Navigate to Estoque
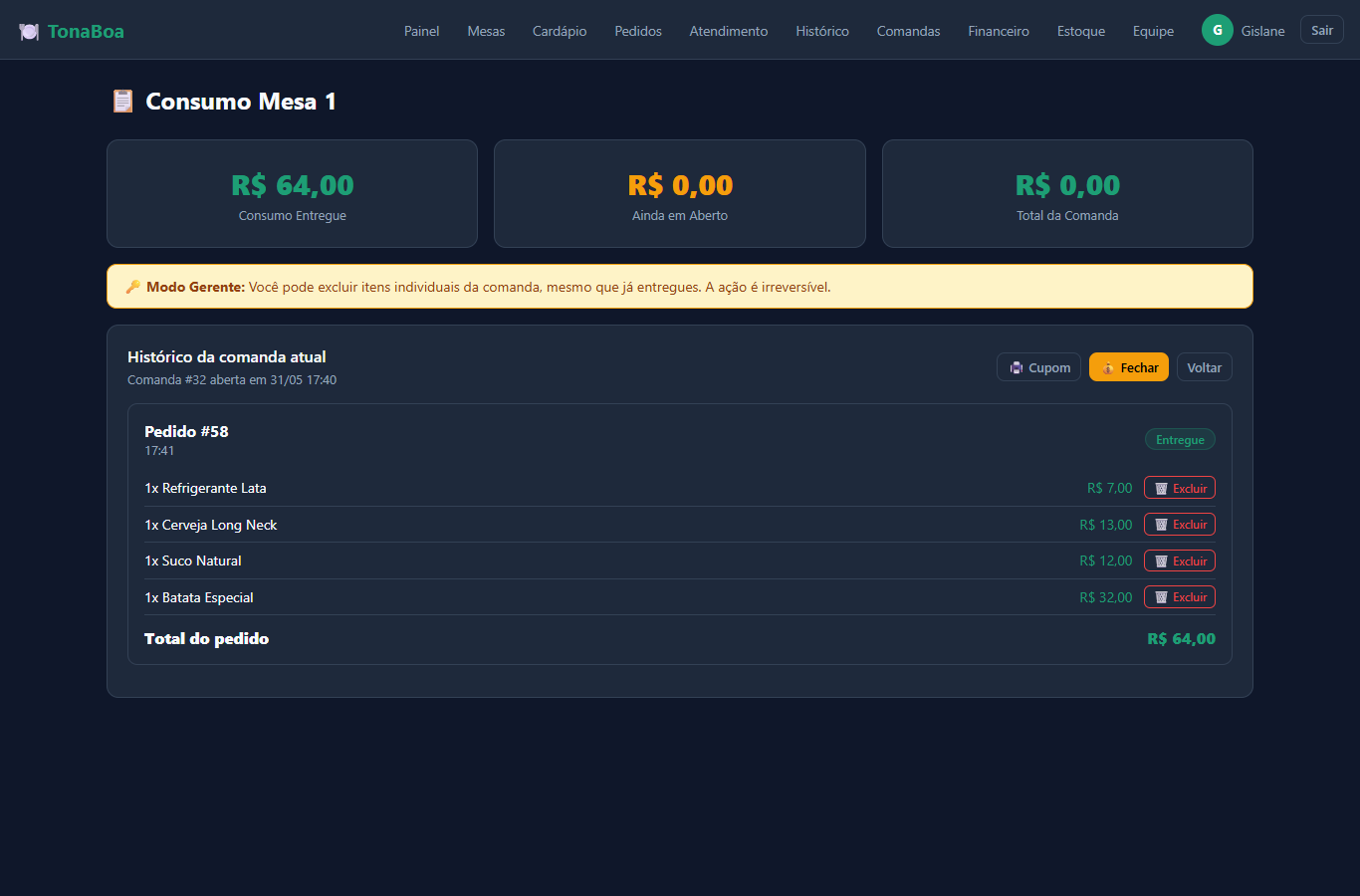 click(1081, 31)
